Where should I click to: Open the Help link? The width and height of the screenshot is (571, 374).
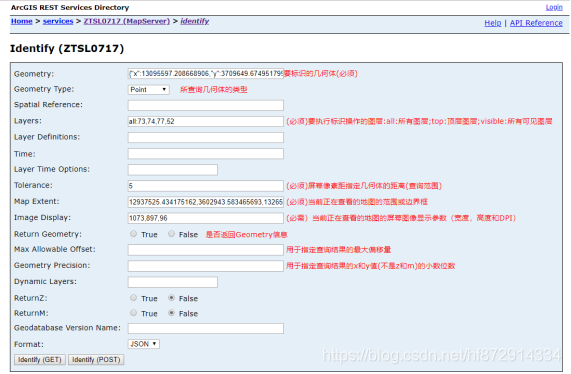493,23
